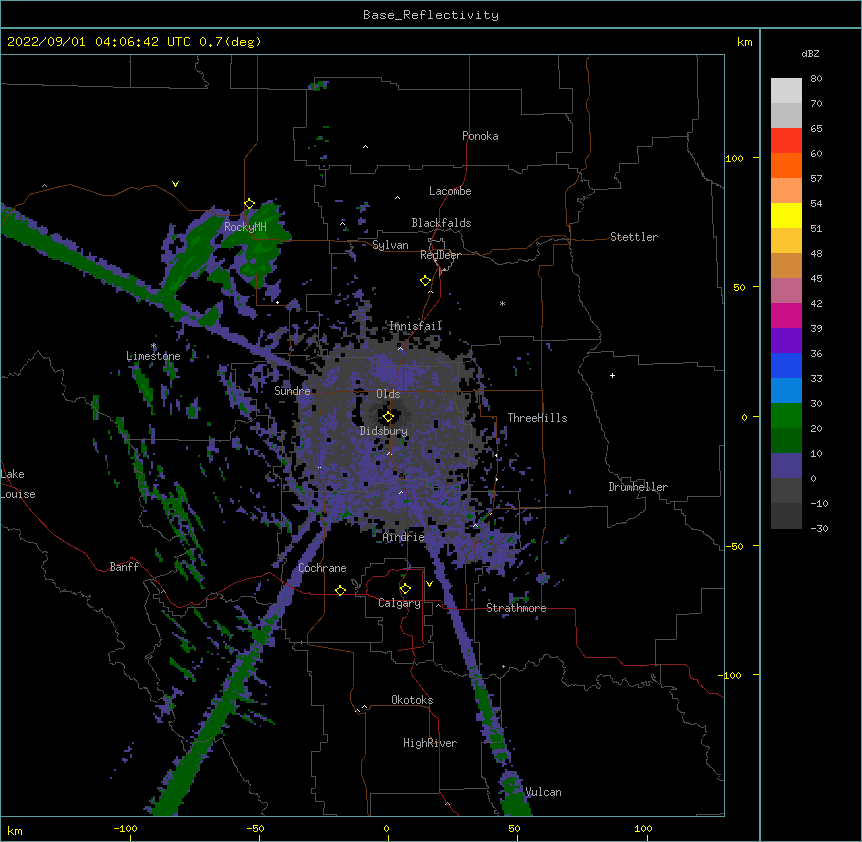Click the Banff label

pyautogui.click(x=124, y=567)
